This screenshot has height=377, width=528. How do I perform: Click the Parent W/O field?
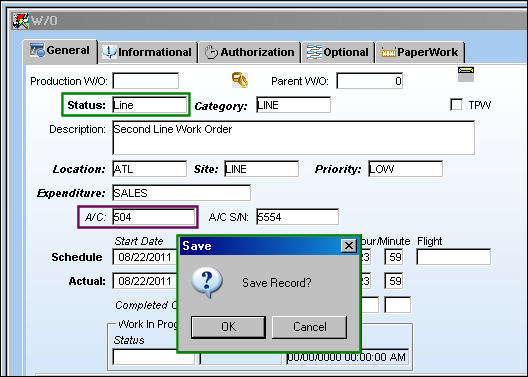click(369, 81)
